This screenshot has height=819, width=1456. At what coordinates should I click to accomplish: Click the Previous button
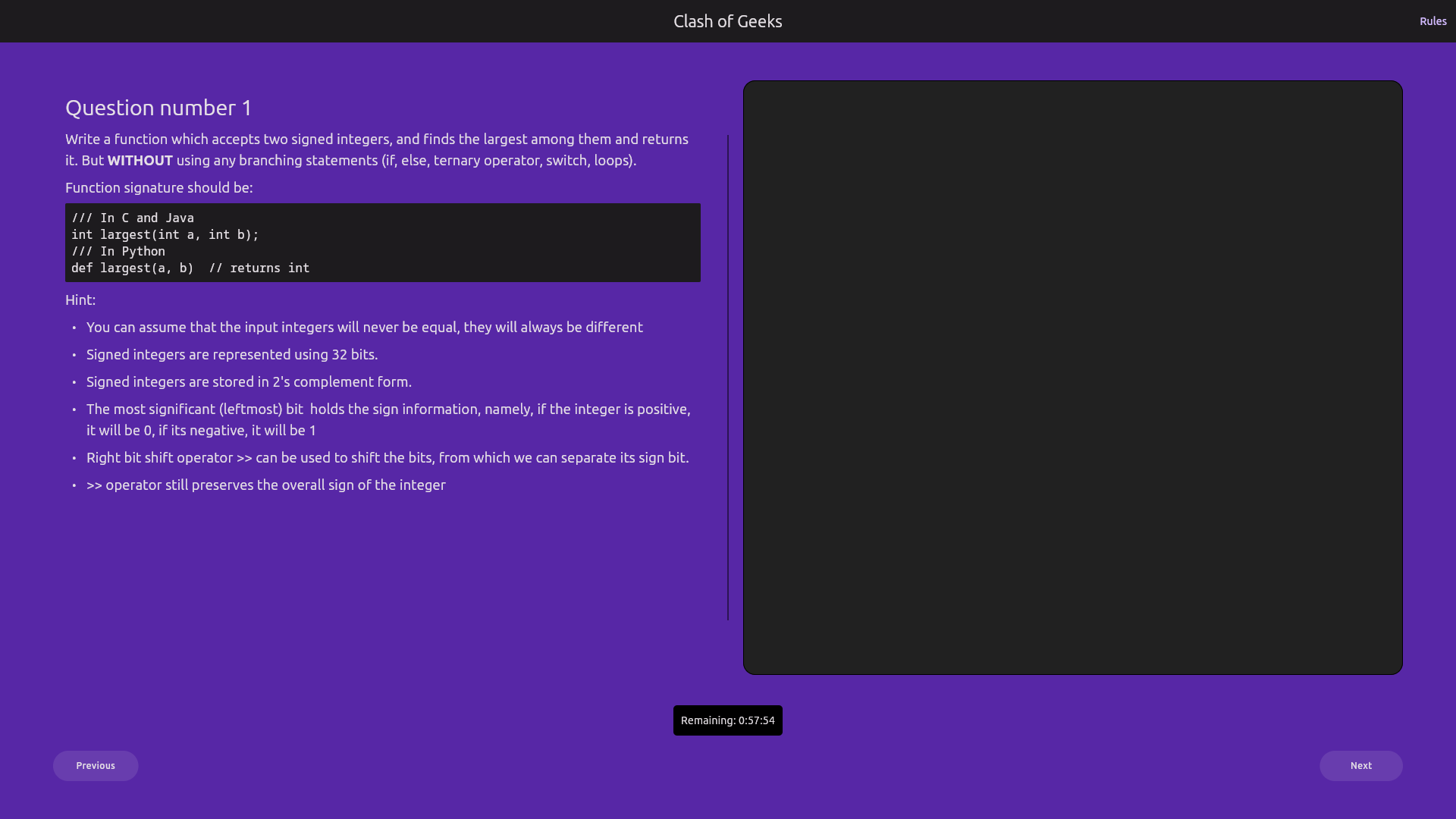96,766
